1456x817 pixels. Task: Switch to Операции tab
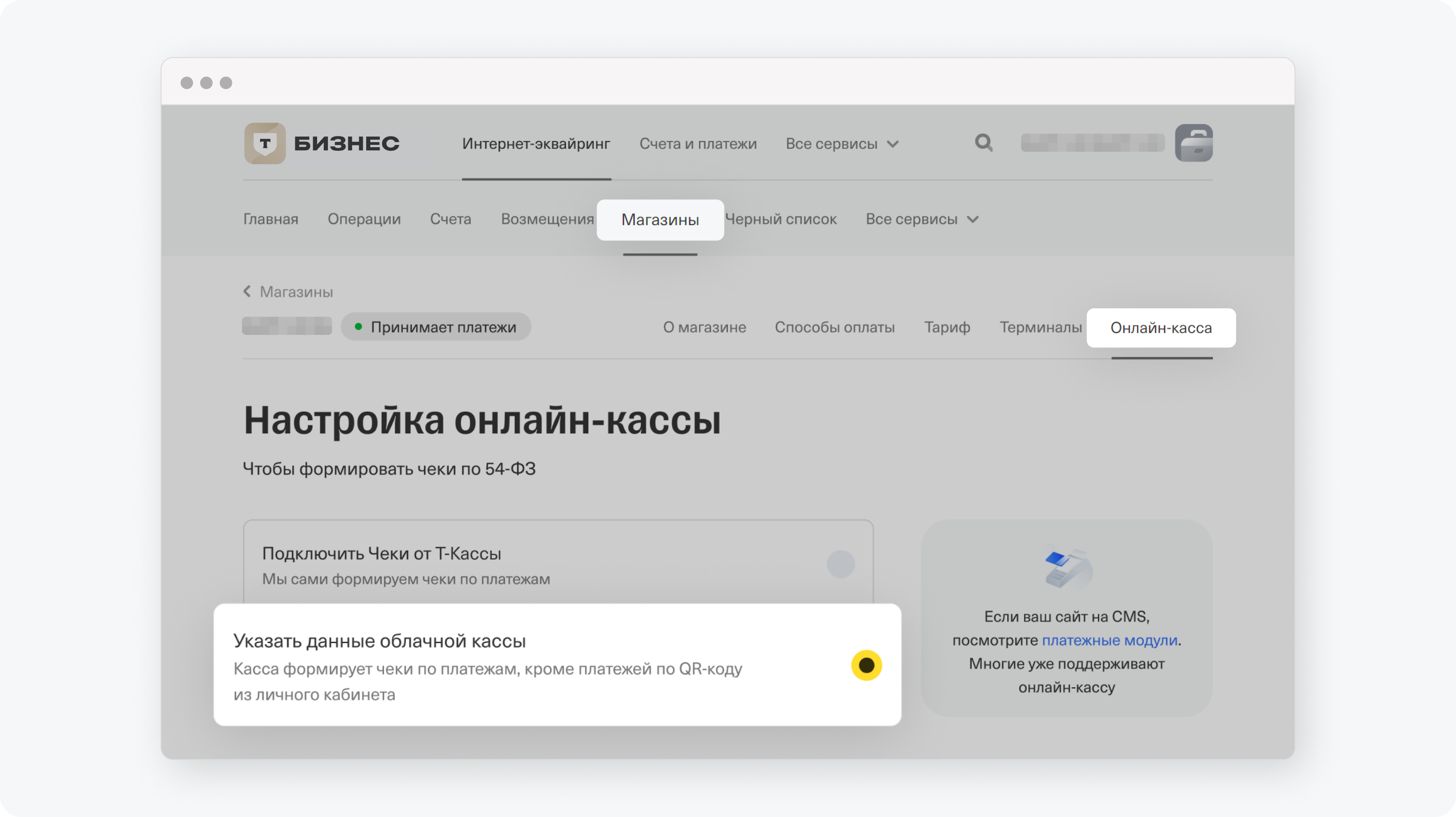(x=364, y=219)
